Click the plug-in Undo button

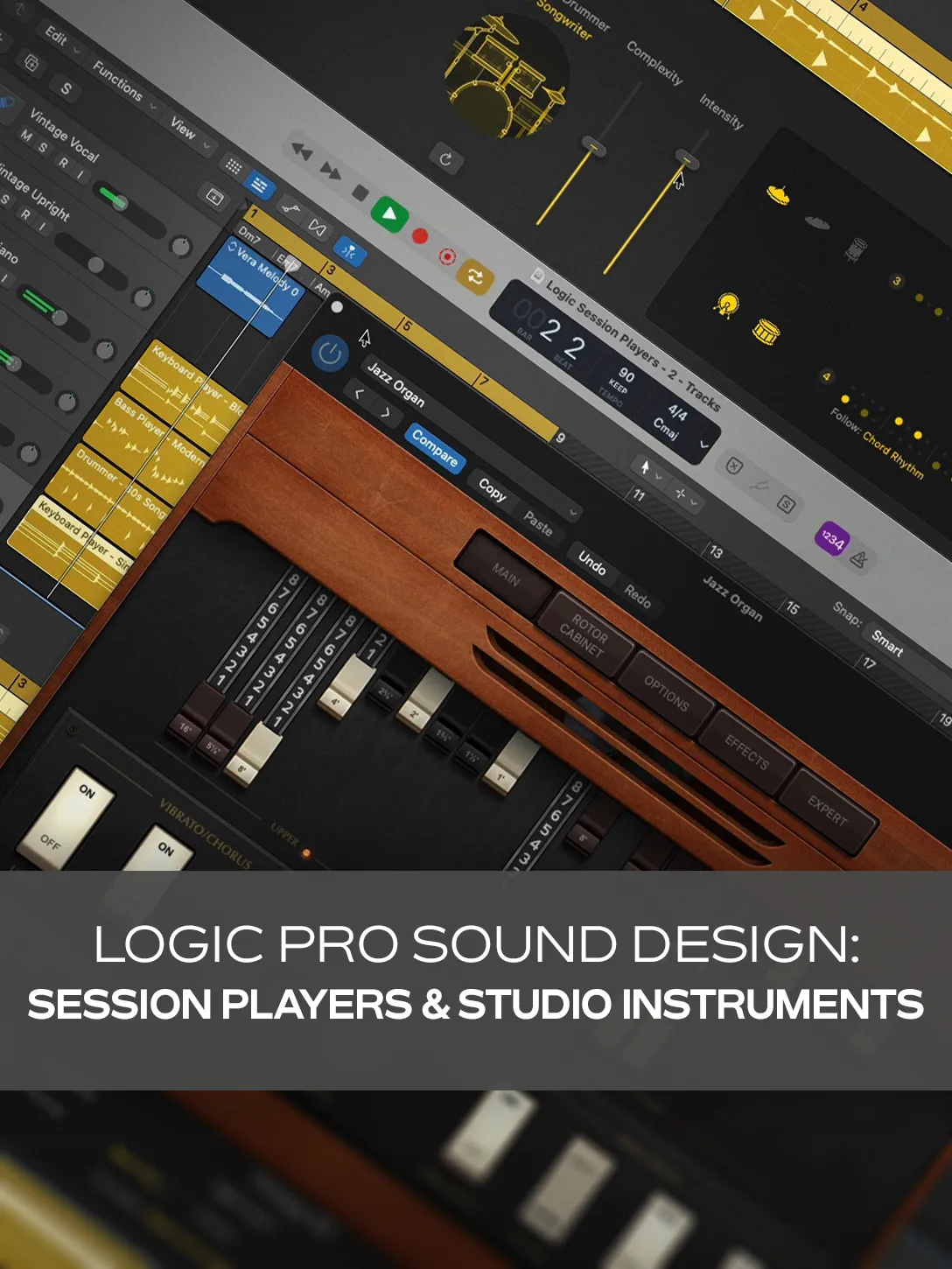592,564
